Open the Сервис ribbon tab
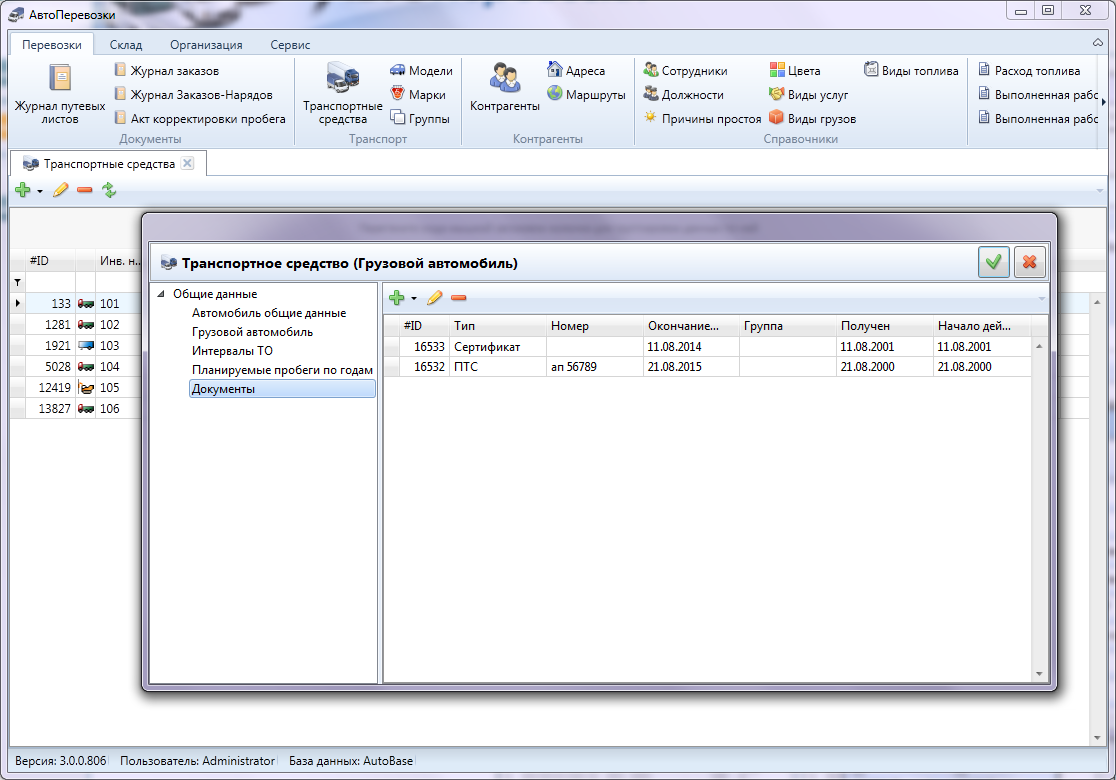The height and width of the screenshot is (780, 1116). click(x=290, y=45)
